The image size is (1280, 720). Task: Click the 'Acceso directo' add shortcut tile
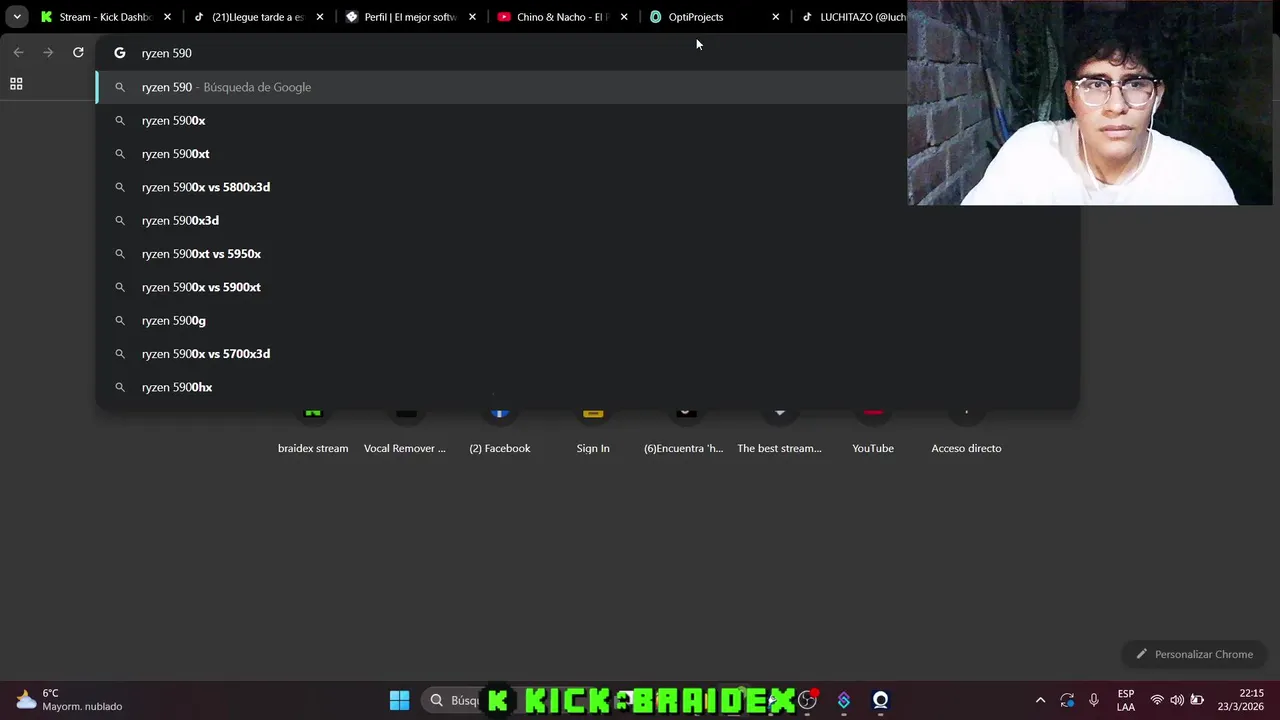(x=966, y=432)
